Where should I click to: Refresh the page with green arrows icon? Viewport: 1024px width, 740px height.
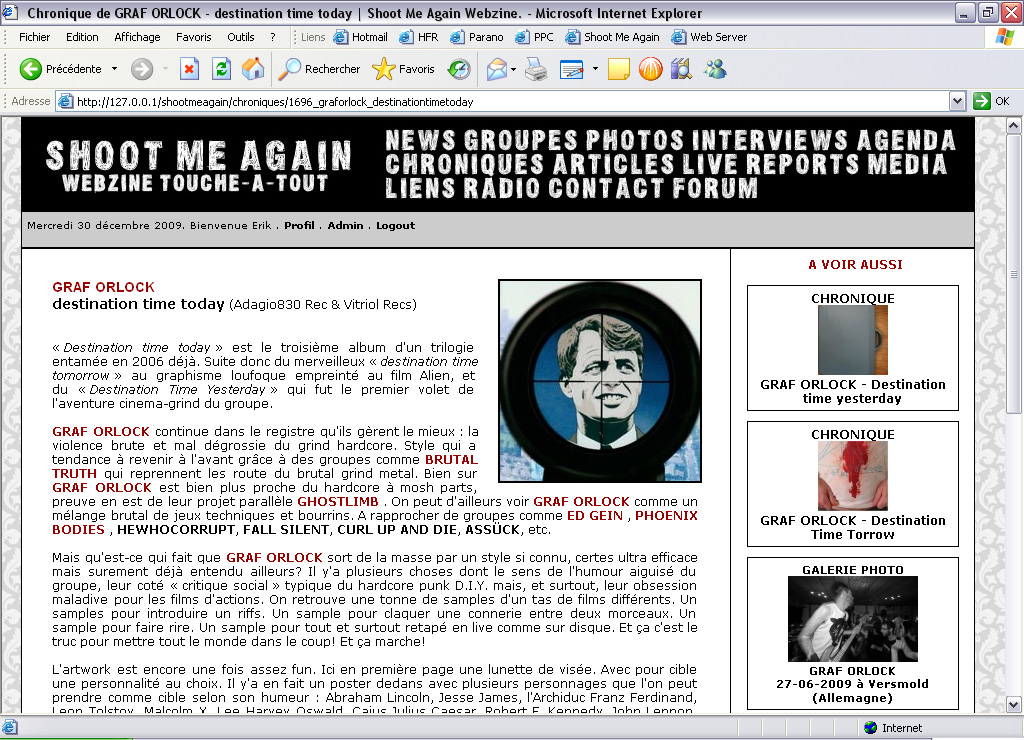click(221, 69)
